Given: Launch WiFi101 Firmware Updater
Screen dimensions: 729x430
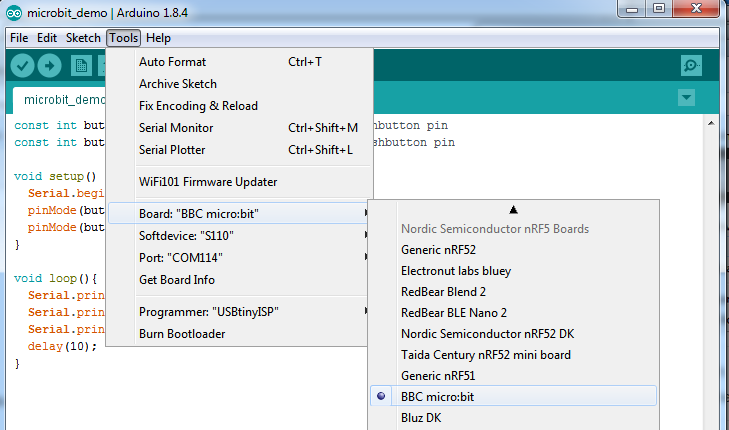Looking at the screenshot, I should tap(208, 182).
